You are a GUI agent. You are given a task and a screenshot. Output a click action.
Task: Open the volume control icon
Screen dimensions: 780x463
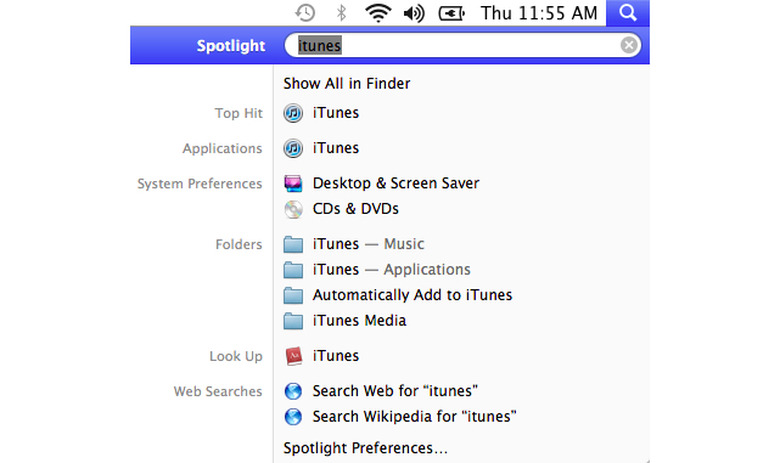[x=414, y=13]
